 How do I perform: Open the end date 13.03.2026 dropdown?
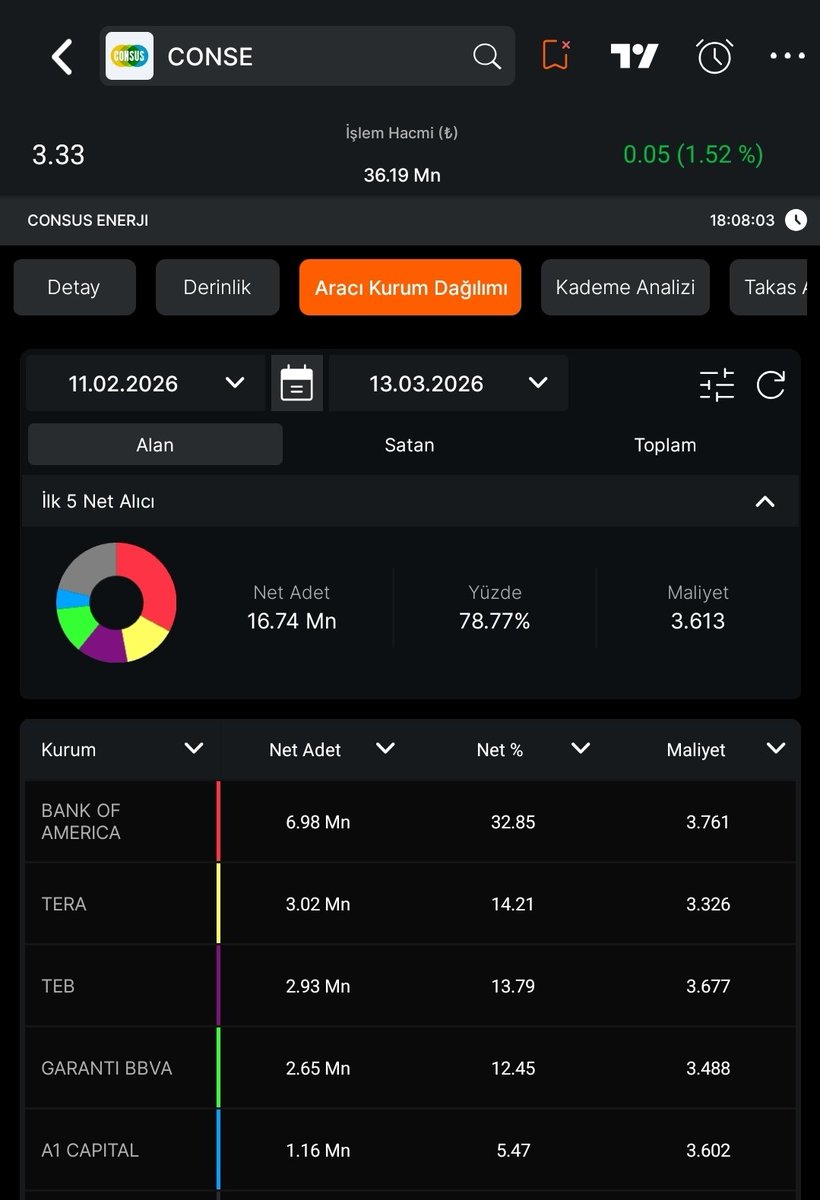[448, 383]
